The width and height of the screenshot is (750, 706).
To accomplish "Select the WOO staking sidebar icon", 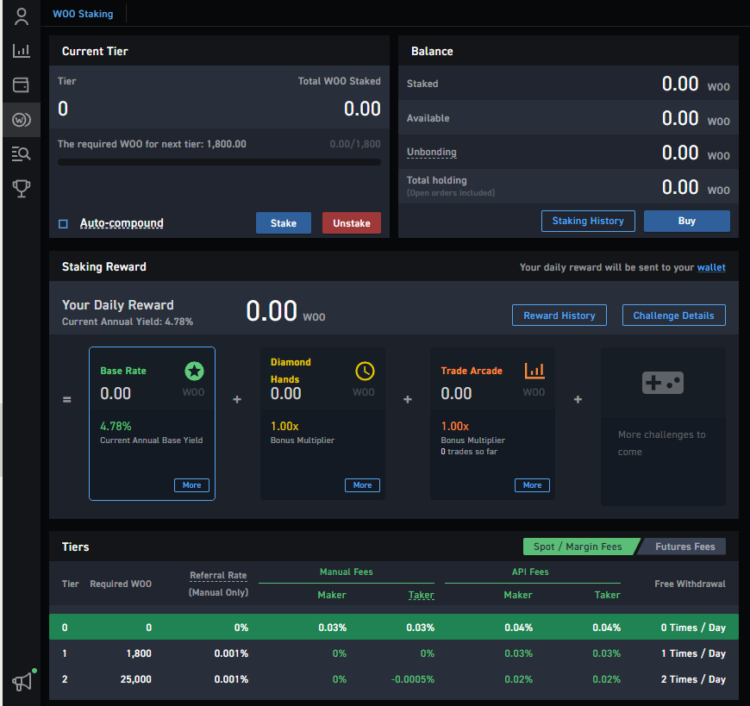I will (x=21, y=120).
